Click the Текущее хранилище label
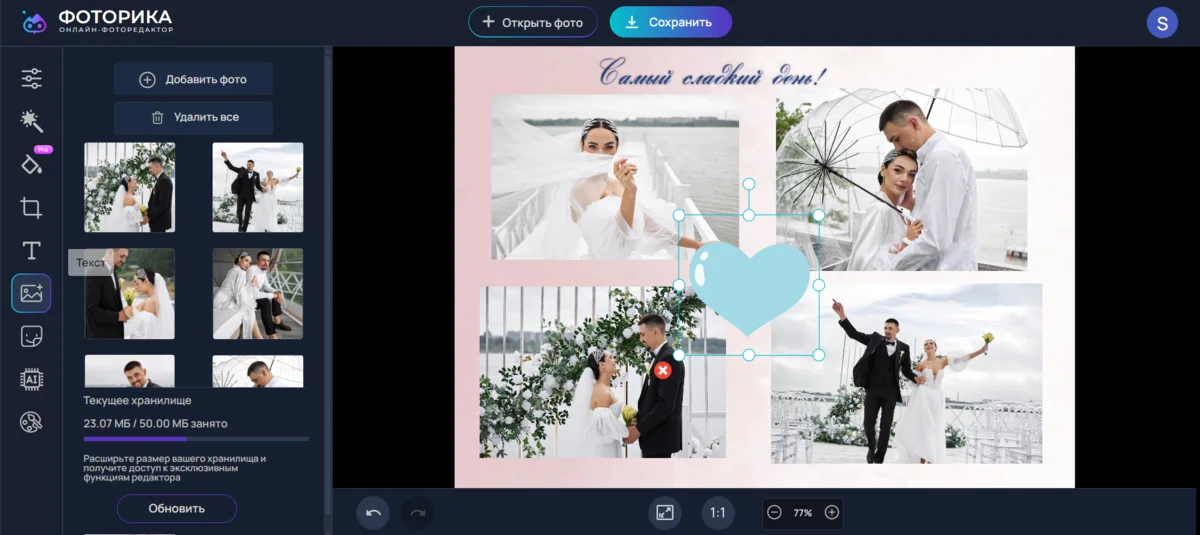Viewport: 1200px width, 535px height. 137,400
